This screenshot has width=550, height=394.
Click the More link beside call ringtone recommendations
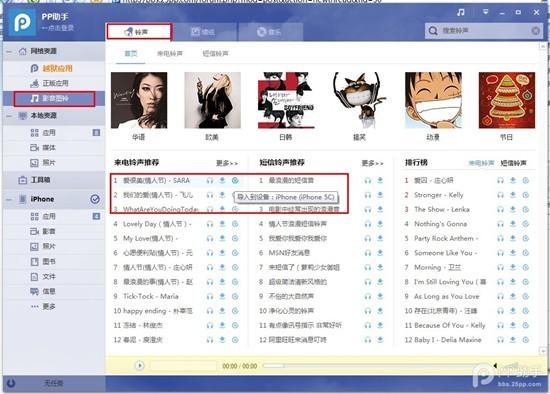[227, 163]
